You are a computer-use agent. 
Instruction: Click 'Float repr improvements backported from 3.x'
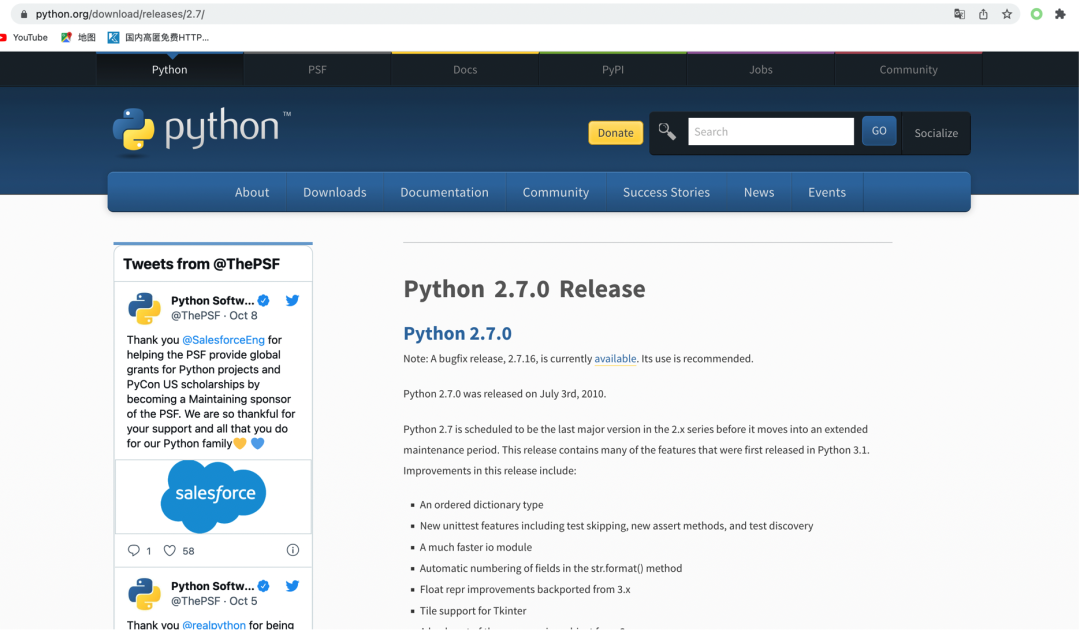point(525,589)
